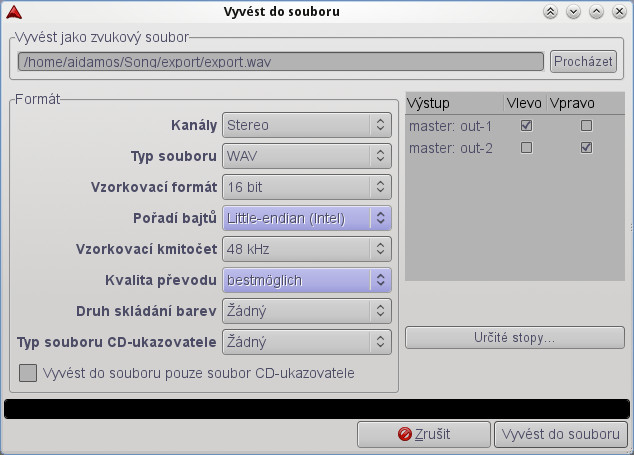Check master: out-2 Vlevo checkbox
This screenshot has height=455, width=634.
(x=526, y=148)
